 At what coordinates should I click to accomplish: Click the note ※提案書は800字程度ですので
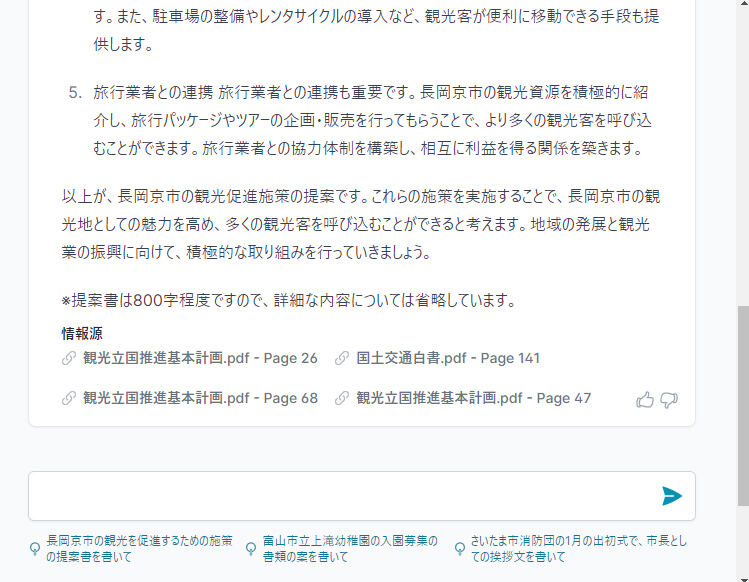(x=289, y=300)
